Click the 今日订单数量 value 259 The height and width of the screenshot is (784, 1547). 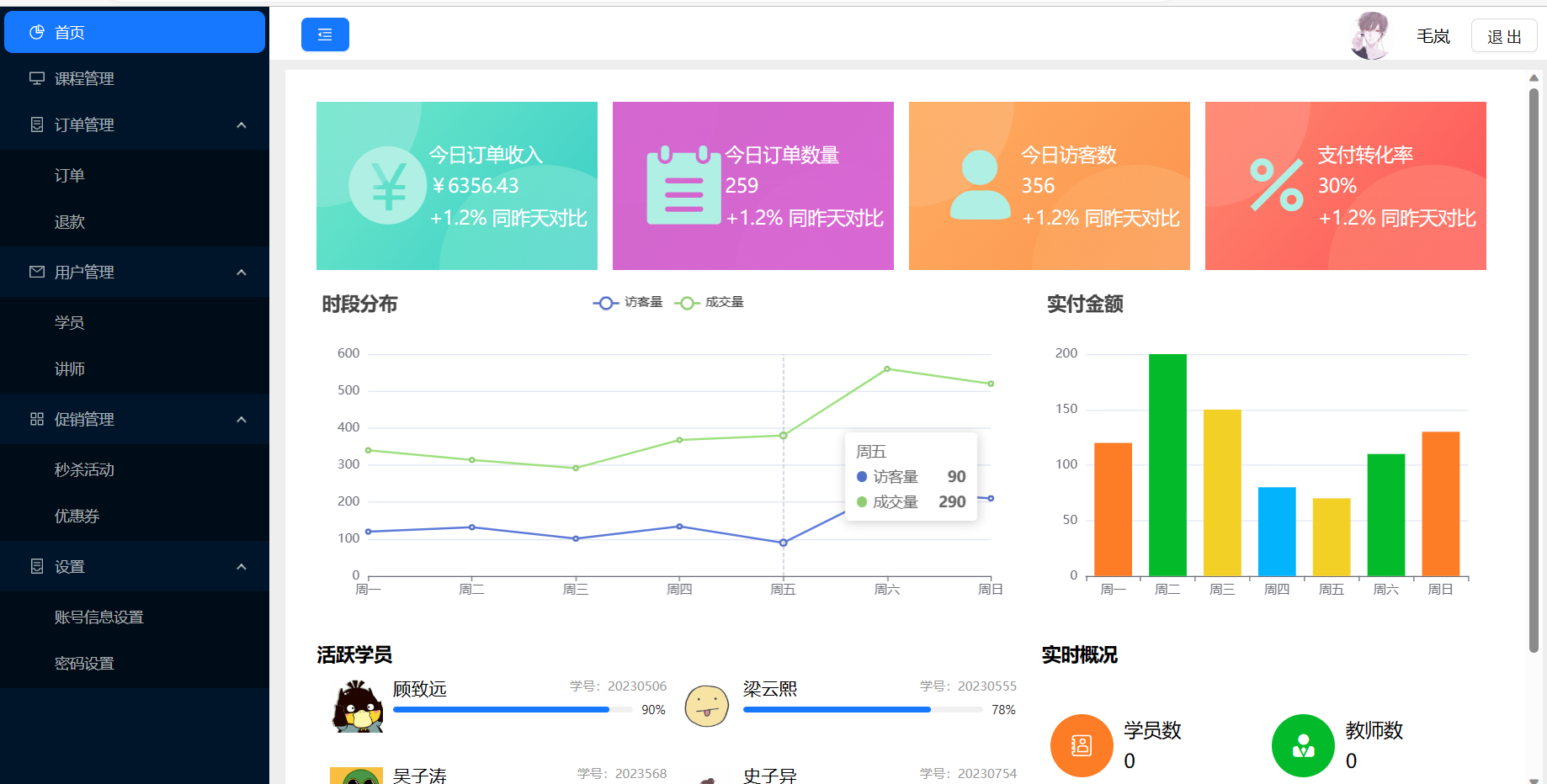pos(742,186)
